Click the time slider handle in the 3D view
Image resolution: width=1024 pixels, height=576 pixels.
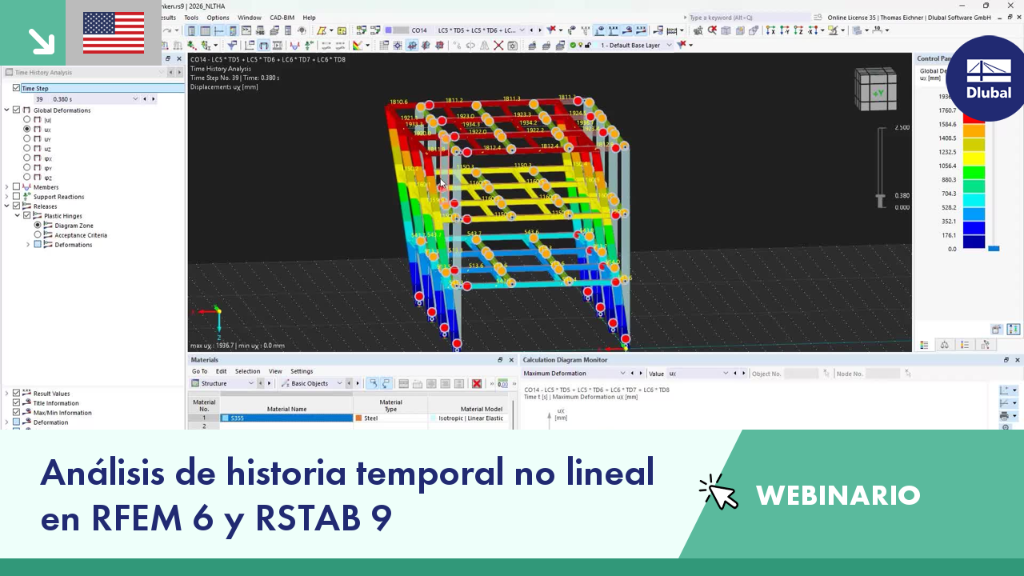coord(880,200)
